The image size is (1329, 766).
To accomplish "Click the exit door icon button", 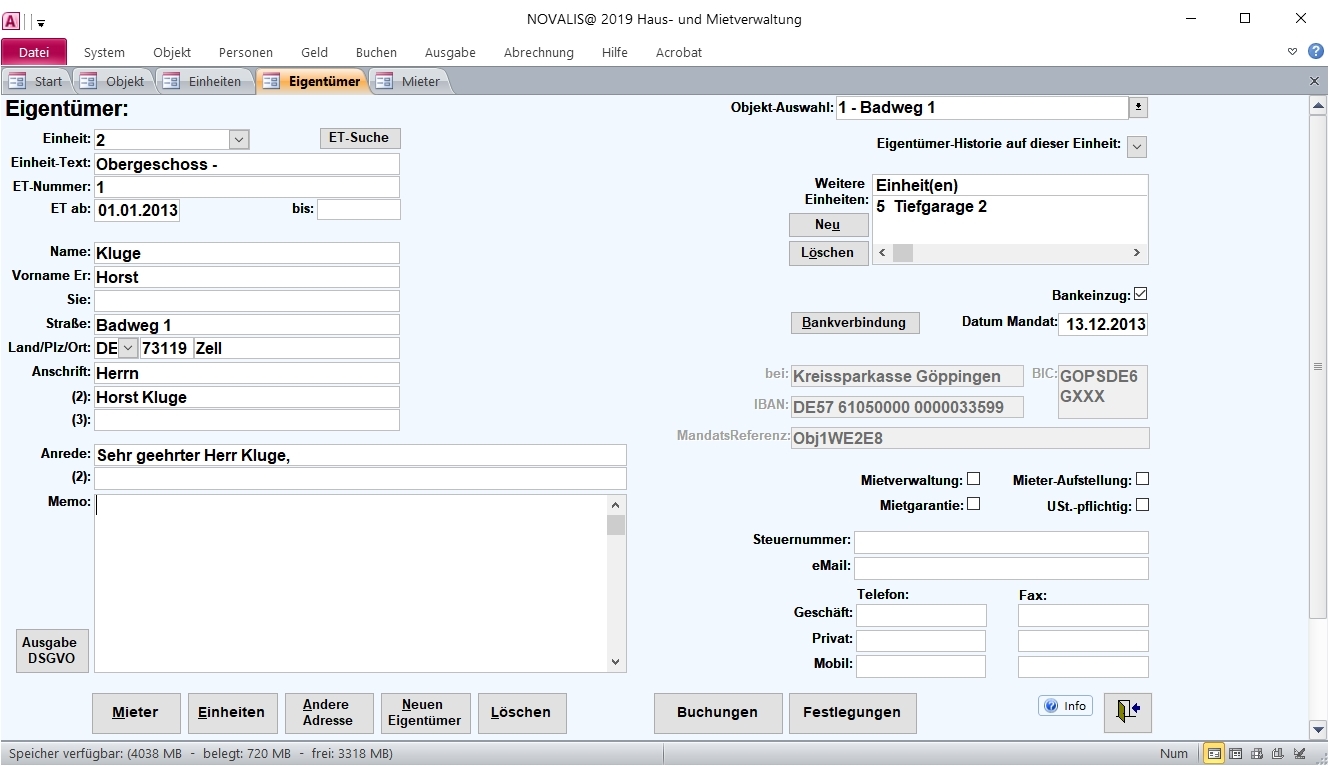I will [1128, 711].
